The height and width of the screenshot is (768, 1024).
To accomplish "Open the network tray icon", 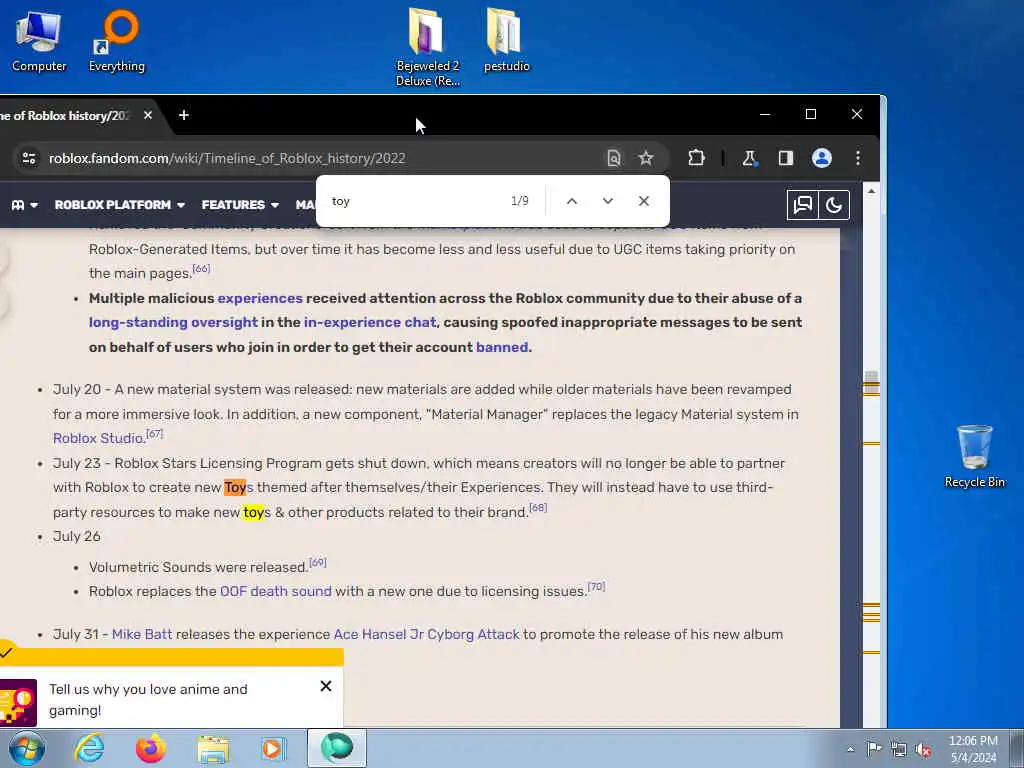I will point(899,749).
